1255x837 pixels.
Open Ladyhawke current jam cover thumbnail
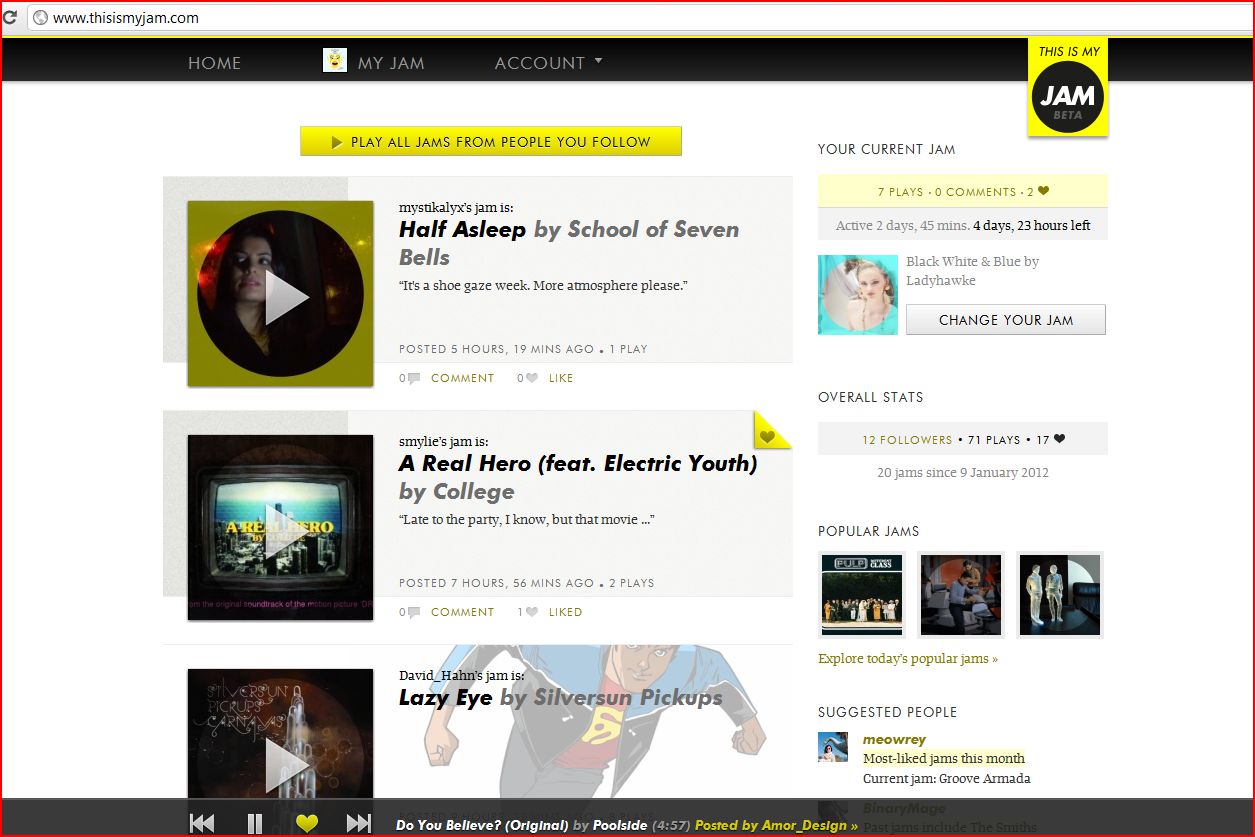[x=858, y=294]
